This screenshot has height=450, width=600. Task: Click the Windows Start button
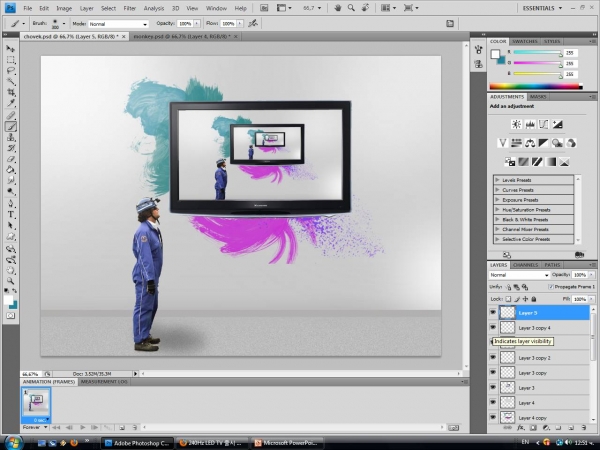coord(12,443)
